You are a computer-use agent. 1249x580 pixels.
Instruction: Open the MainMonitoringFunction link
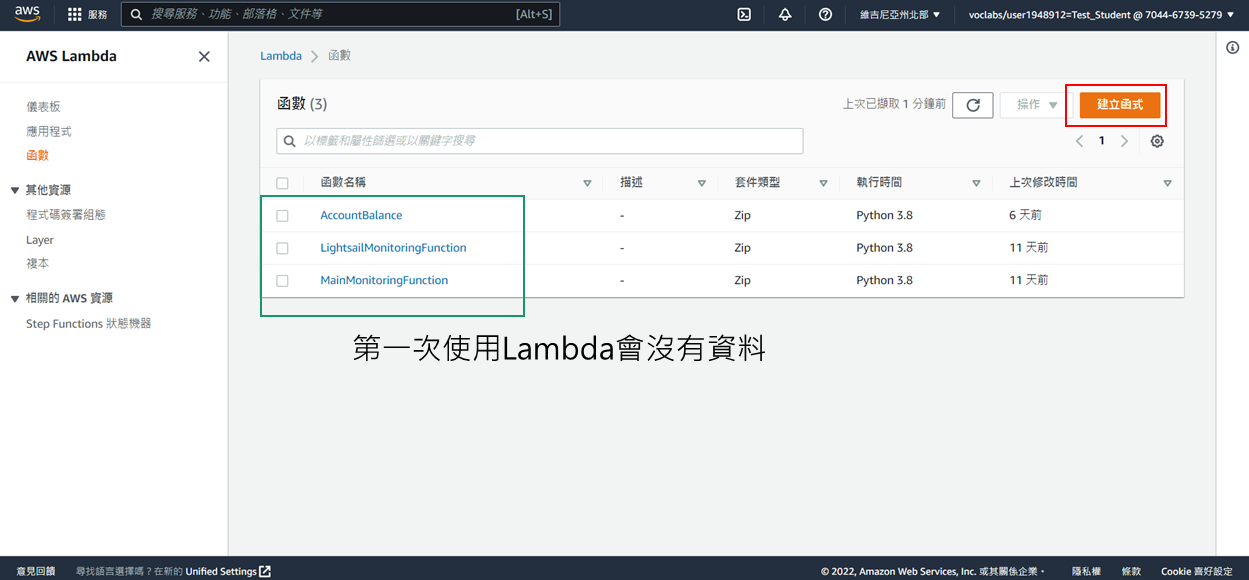tap(384, 281)
